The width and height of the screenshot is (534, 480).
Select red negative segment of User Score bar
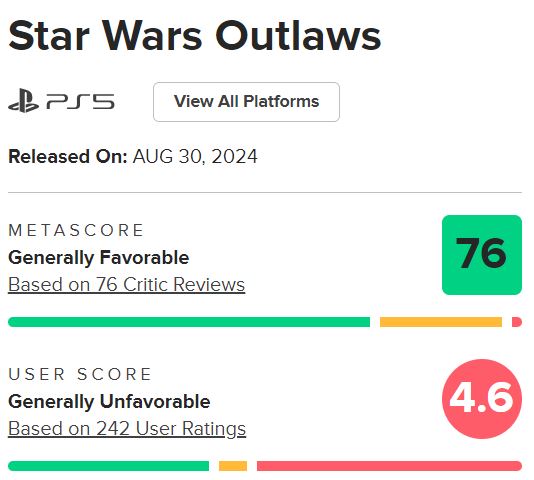[389, 466]
